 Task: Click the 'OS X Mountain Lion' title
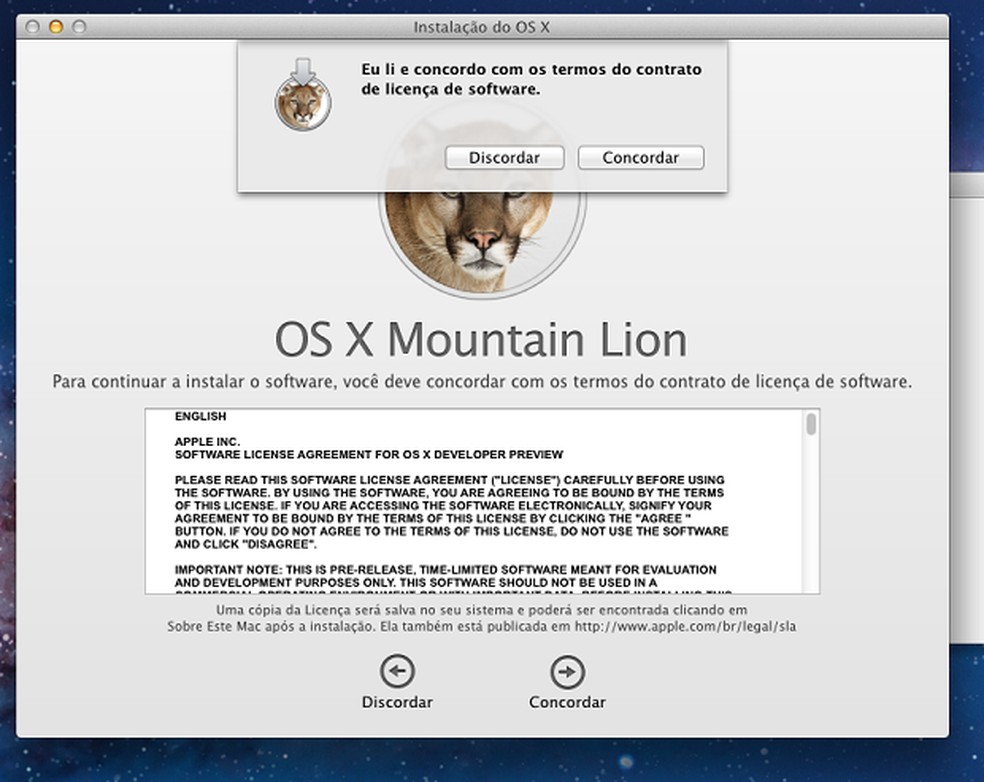coord(481,340)
